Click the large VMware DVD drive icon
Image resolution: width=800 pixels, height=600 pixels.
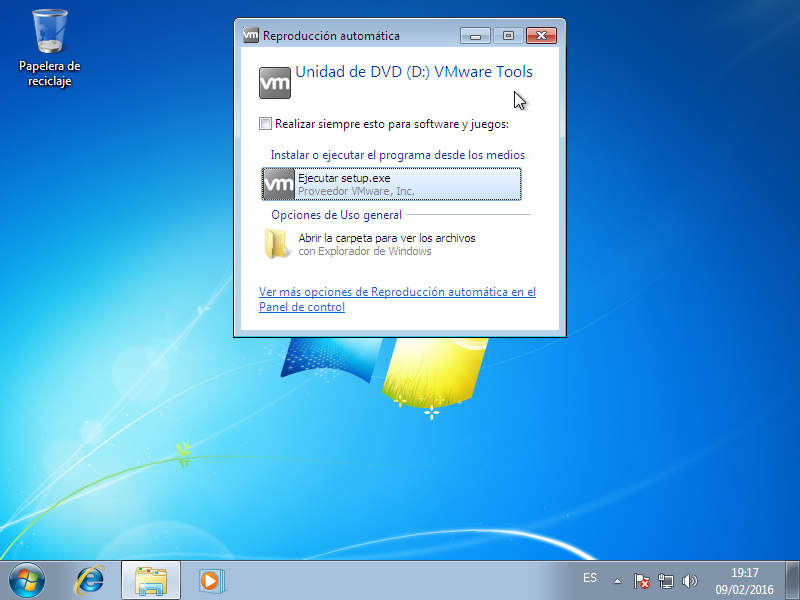tap(274, 83)
